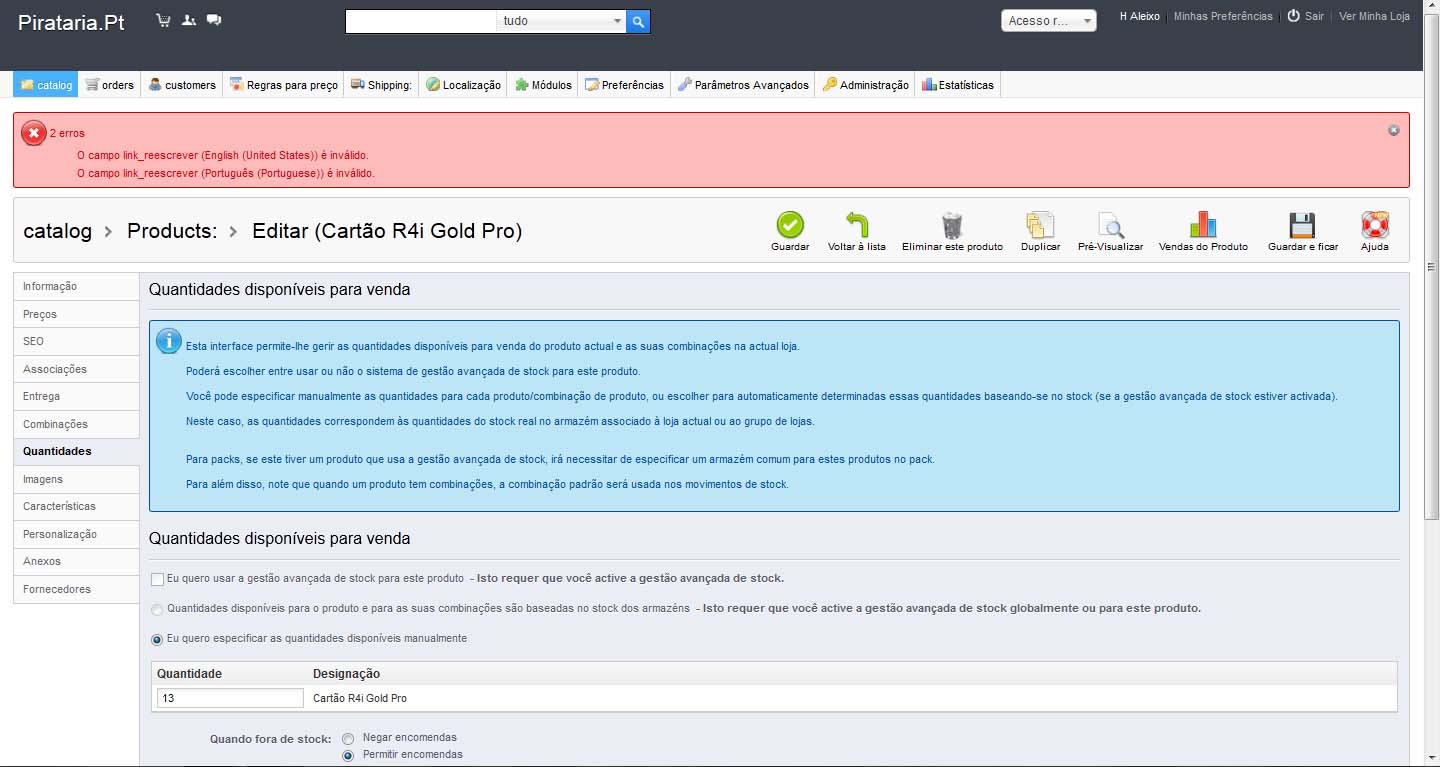Open the Personalização product tab
The image size is (1440, 767).
tap(76, 534)
